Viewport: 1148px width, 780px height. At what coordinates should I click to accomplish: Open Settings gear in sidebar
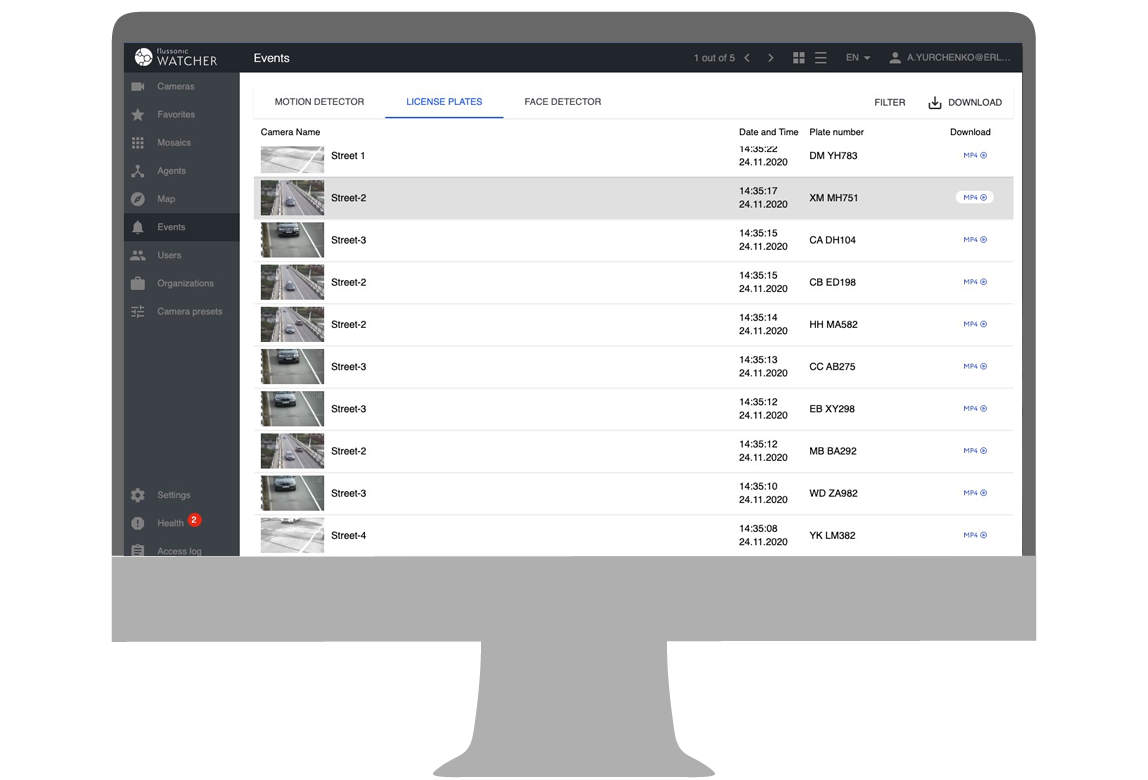coord(138,495)
